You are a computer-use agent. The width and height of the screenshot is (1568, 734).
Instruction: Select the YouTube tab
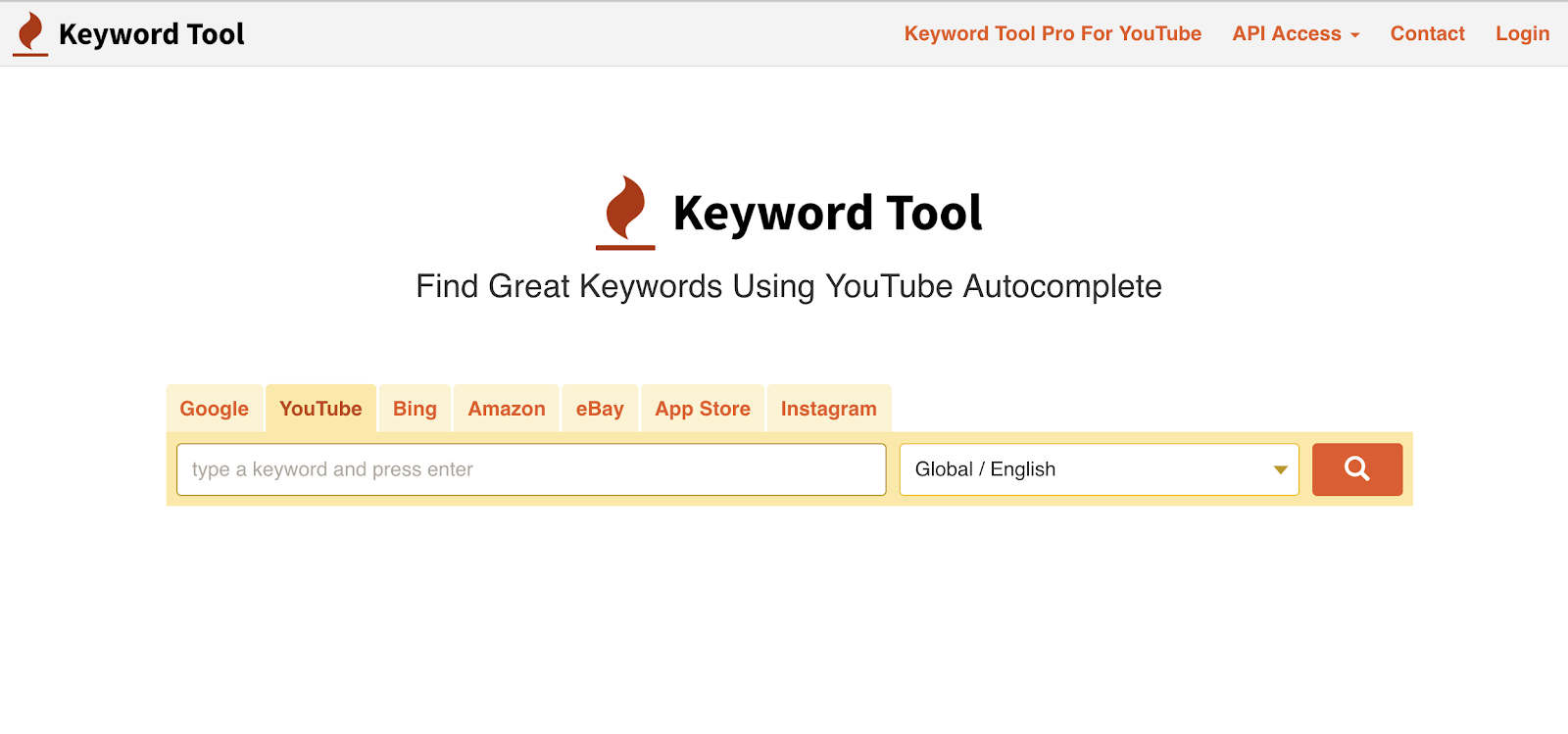pos(320,409)
